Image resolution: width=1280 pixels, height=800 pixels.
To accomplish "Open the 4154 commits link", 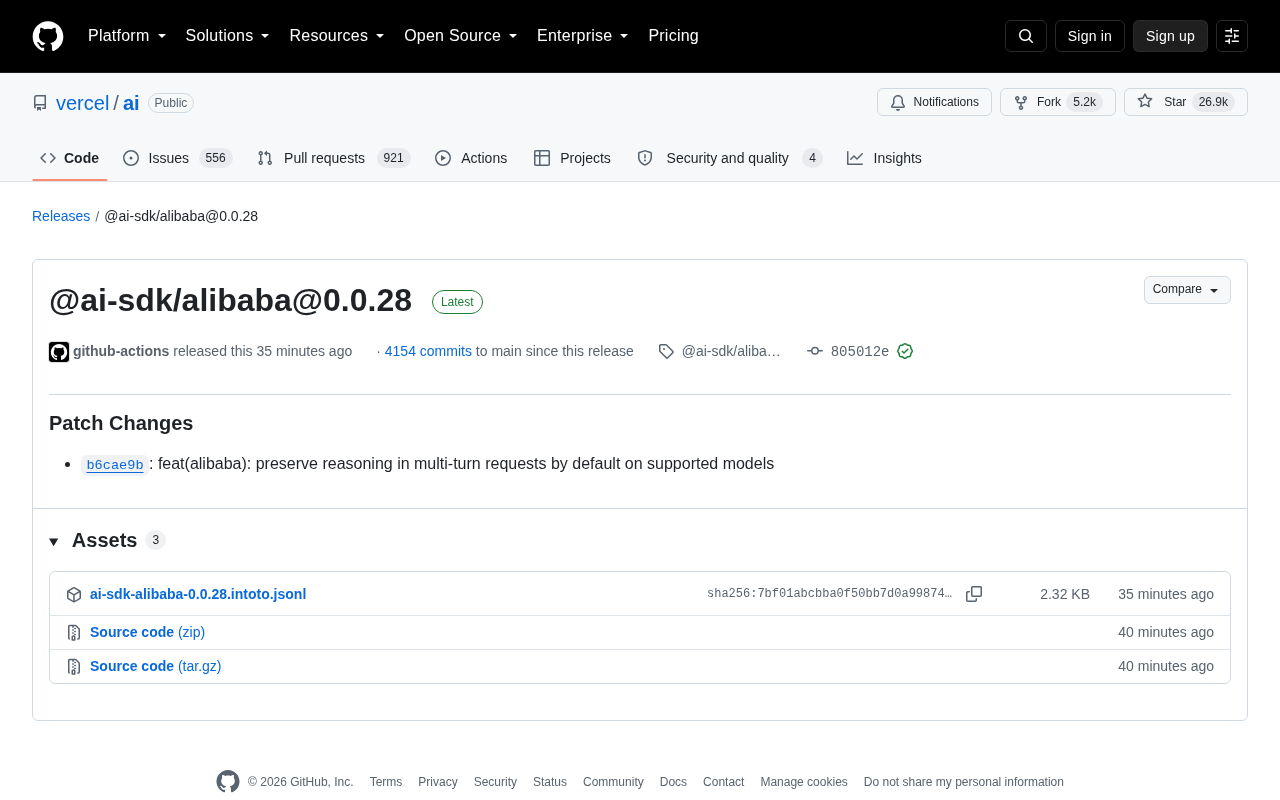I will pos(428,351).
